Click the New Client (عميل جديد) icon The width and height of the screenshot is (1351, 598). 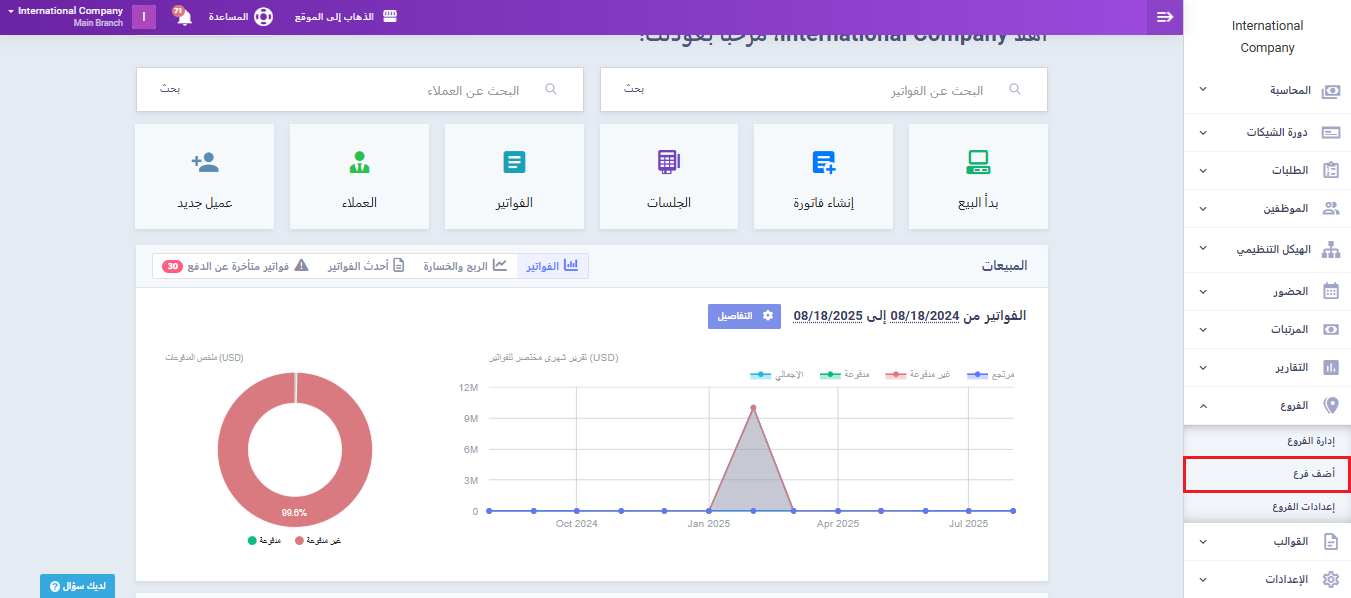click(x=204, y=162)
